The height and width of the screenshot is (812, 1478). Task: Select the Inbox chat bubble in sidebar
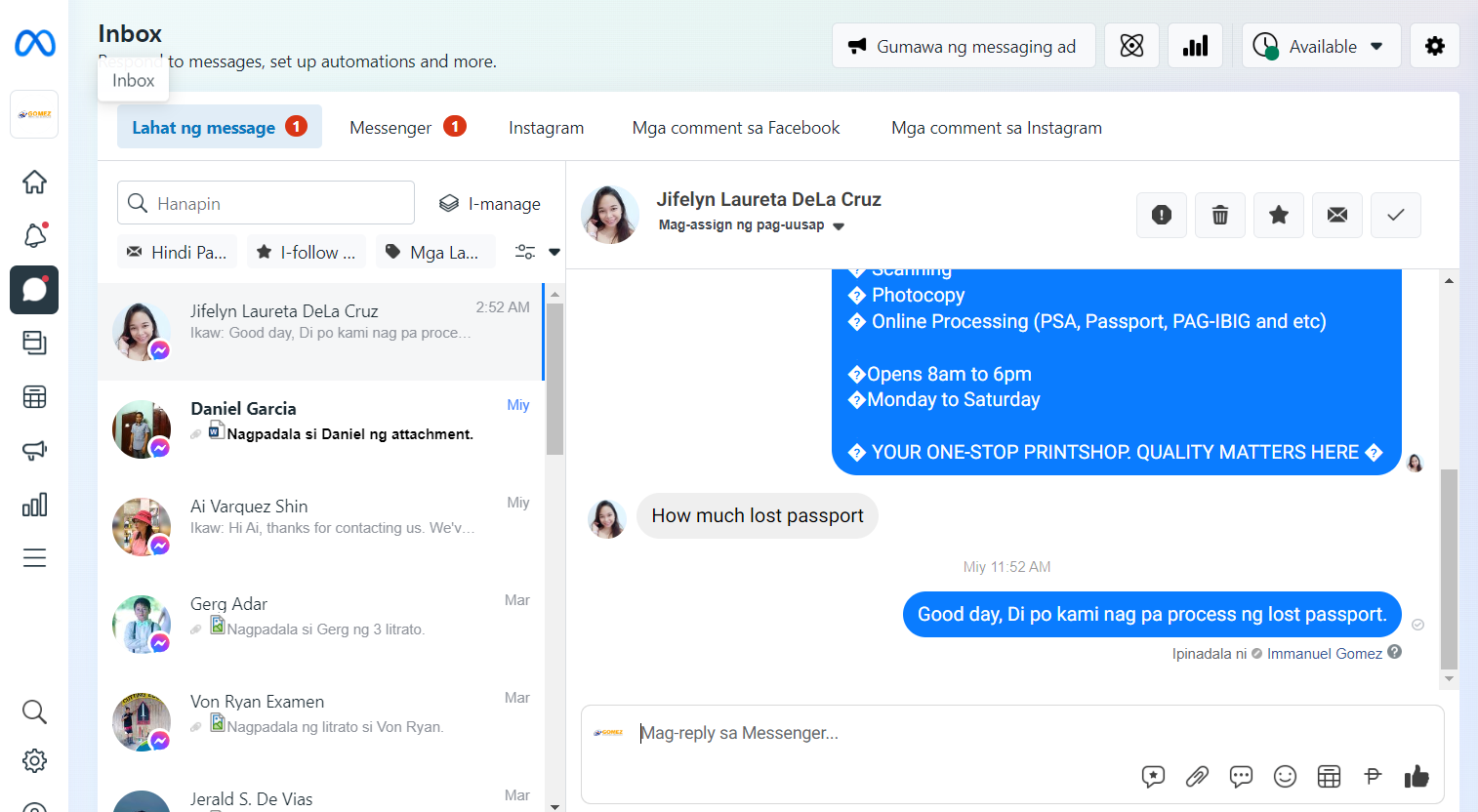pos(34,290)
